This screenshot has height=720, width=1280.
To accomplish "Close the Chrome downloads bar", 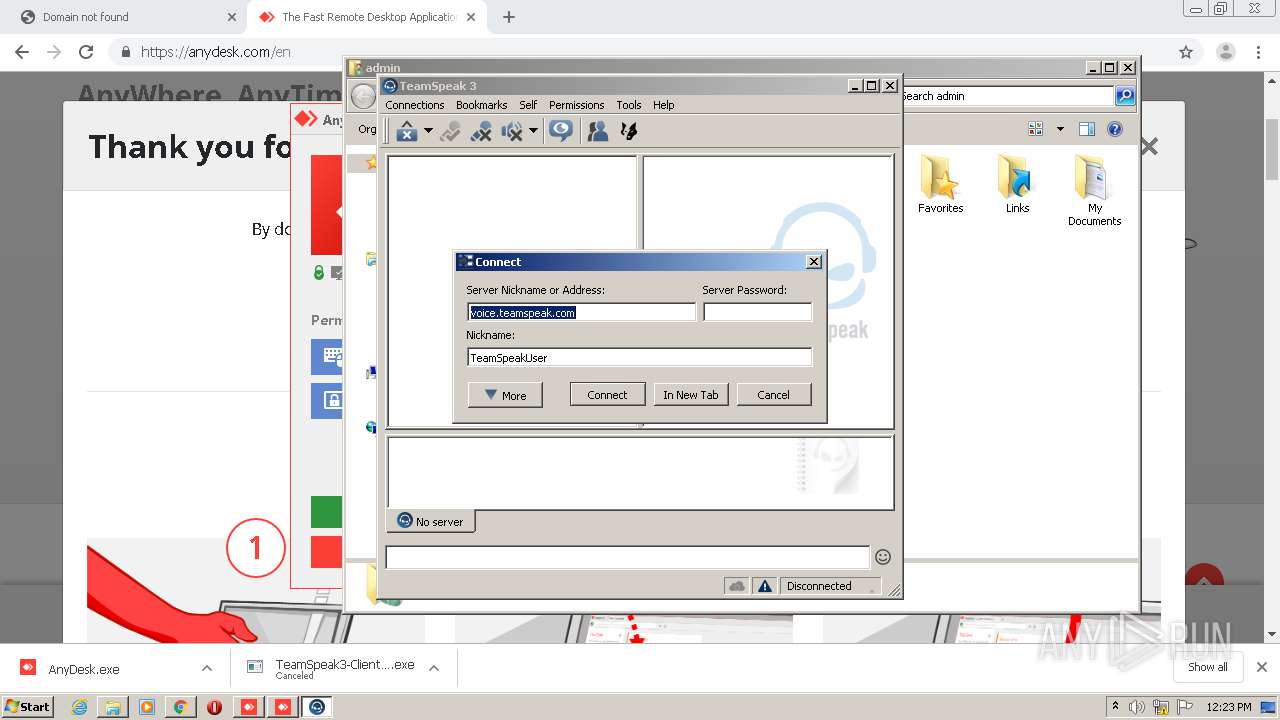I will pos(1262,667).
